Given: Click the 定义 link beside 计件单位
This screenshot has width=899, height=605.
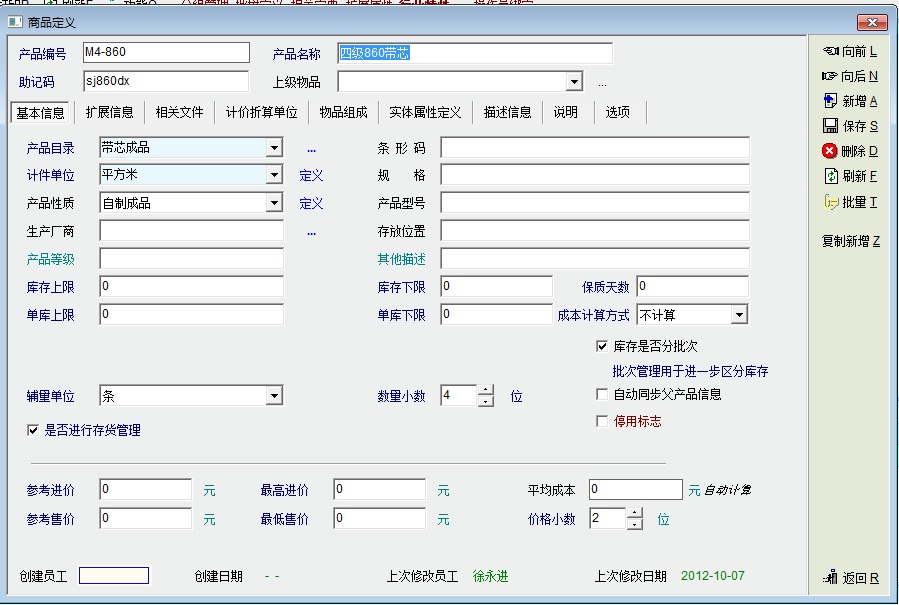Looking at the screenshot, I should tap(311, 176).
